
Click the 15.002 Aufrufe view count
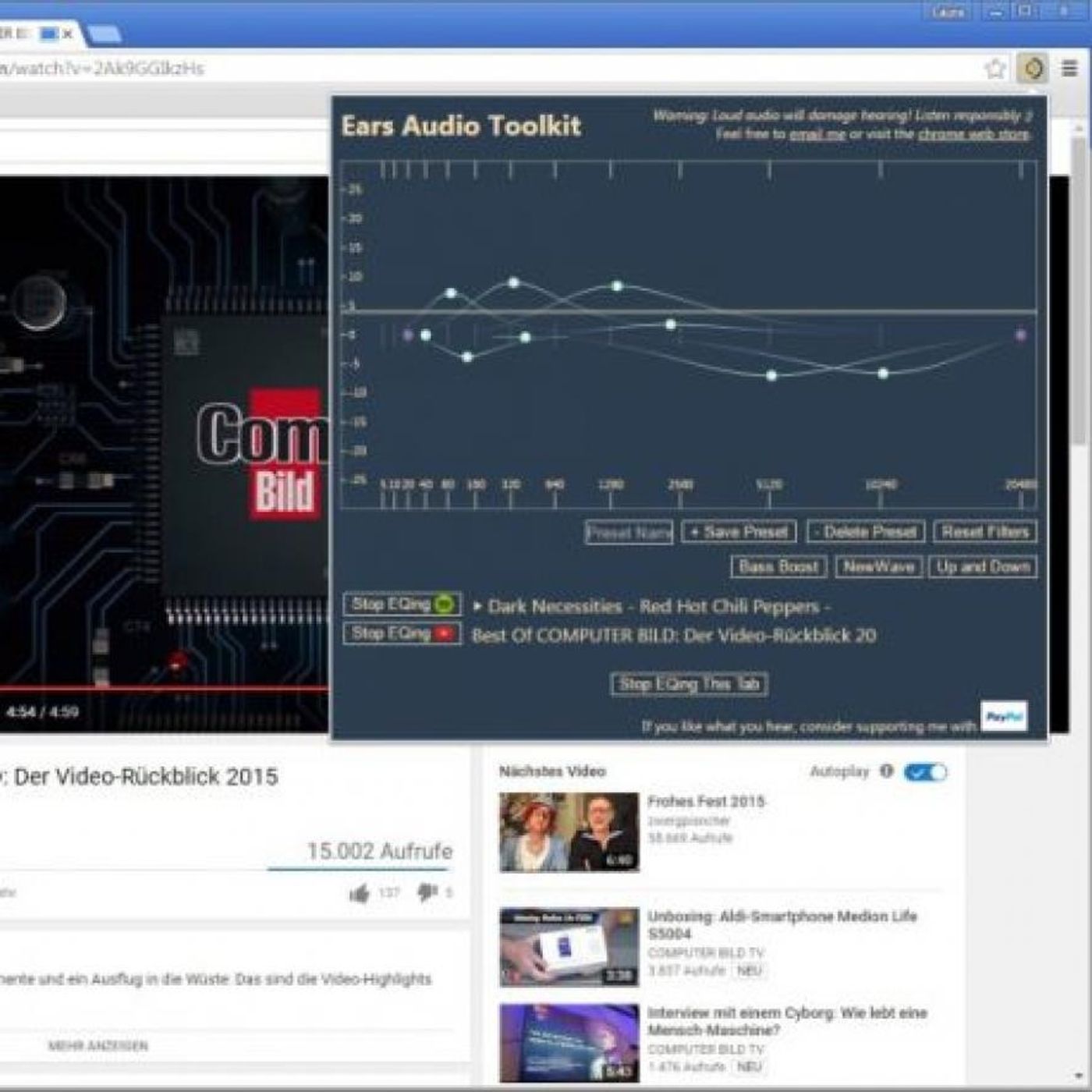pyautogui.click(x=380, y=851)
